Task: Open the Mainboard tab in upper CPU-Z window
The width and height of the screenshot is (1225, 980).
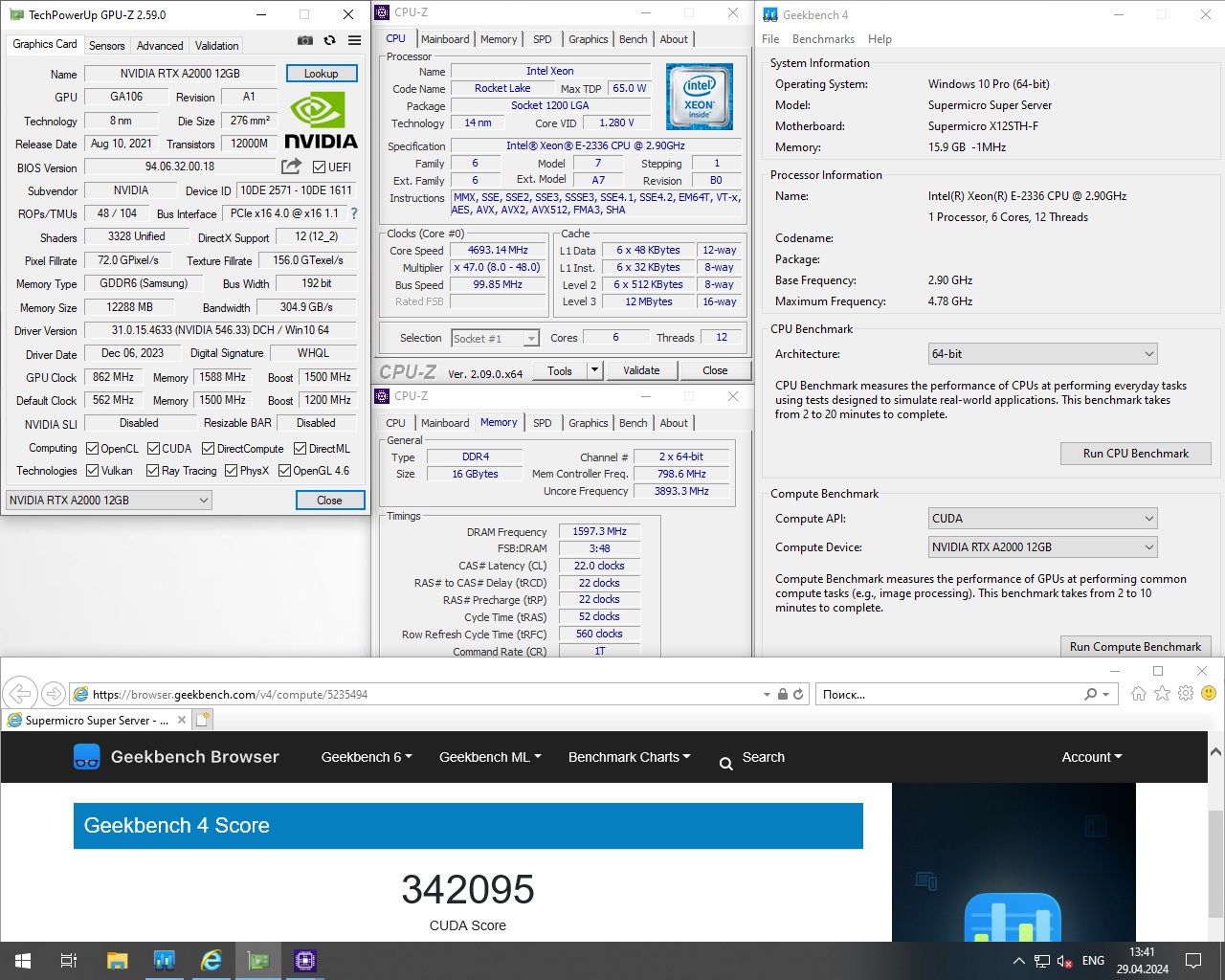Action: 445,39
